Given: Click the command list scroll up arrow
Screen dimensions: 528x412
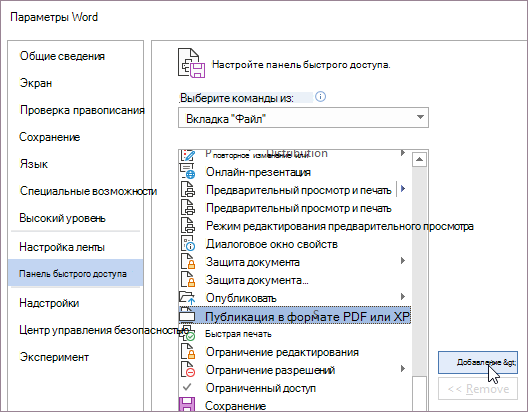Looking at the screenshot, I should 419,159.
